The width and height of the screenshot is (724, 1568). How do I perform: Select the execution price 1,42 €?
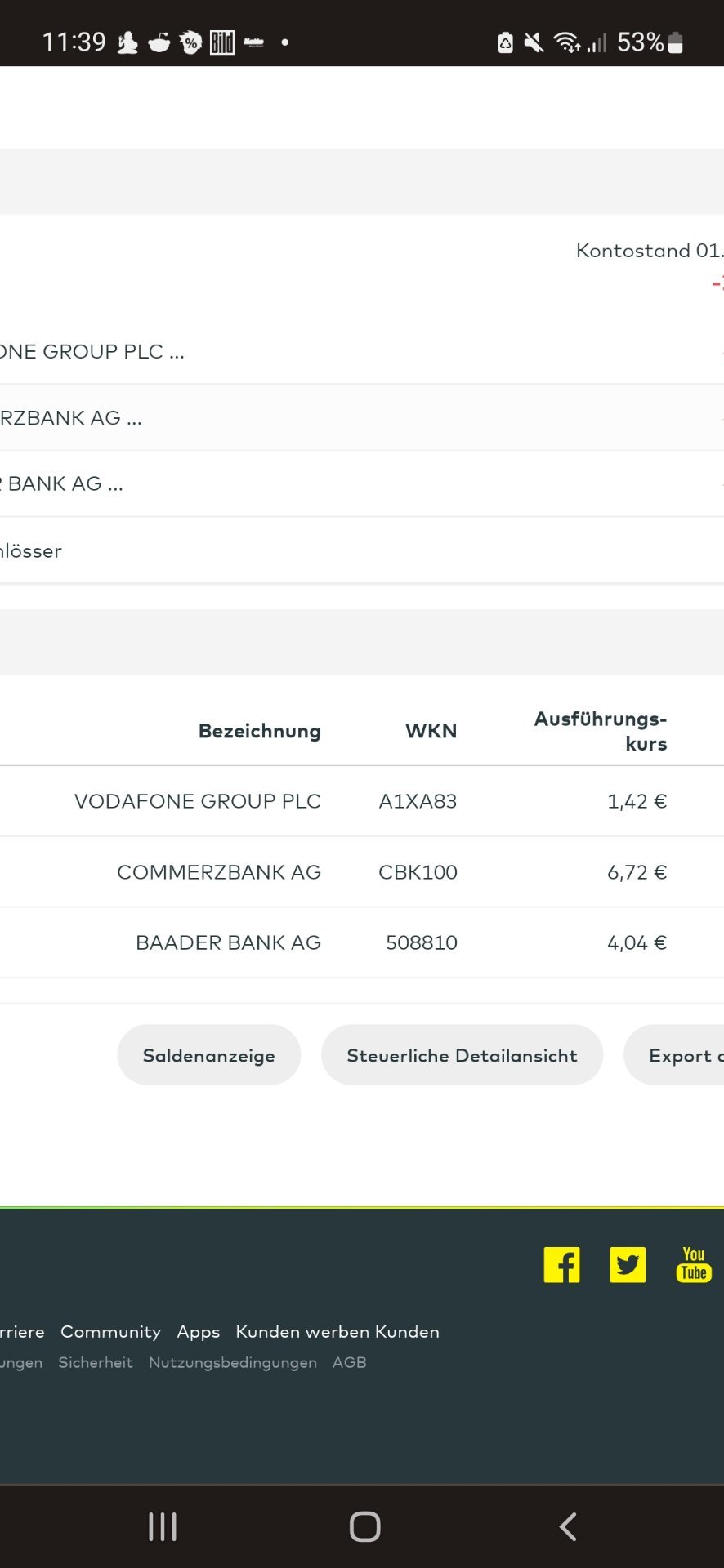637,801
